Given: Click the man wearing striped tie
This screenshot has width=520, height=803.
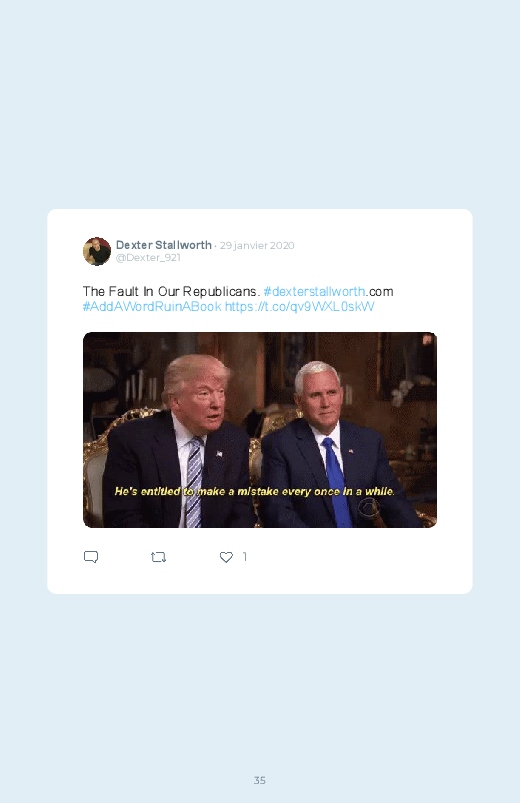Looking at the screenshot, I should (x=184, y=443).
